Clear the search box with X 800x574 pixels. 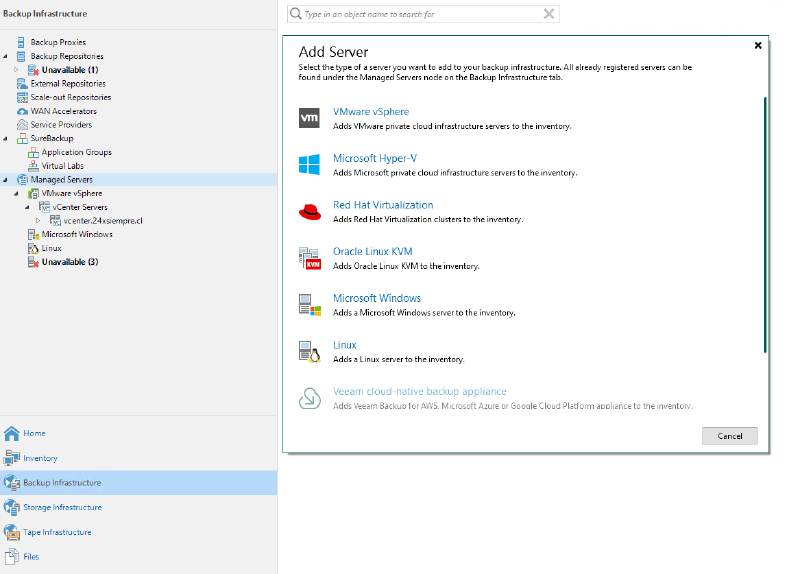click(x=549, y=14)
